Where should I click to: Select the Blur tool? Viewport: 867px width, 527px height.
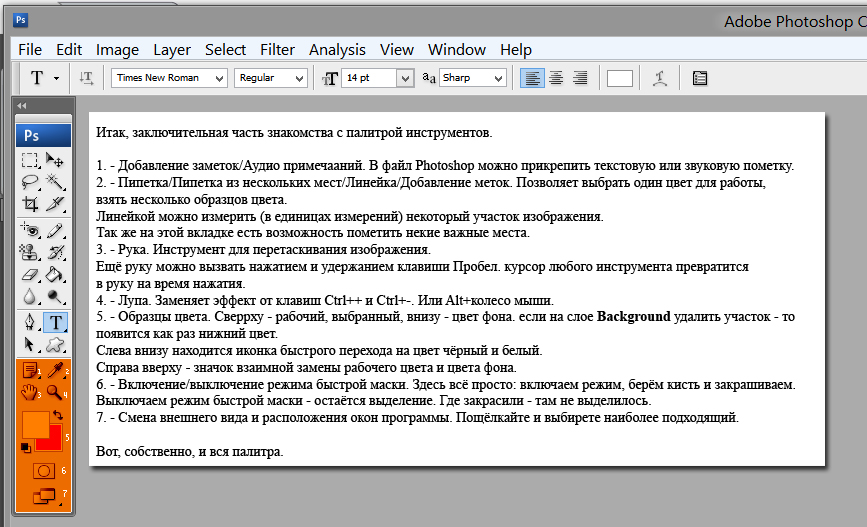30,297
